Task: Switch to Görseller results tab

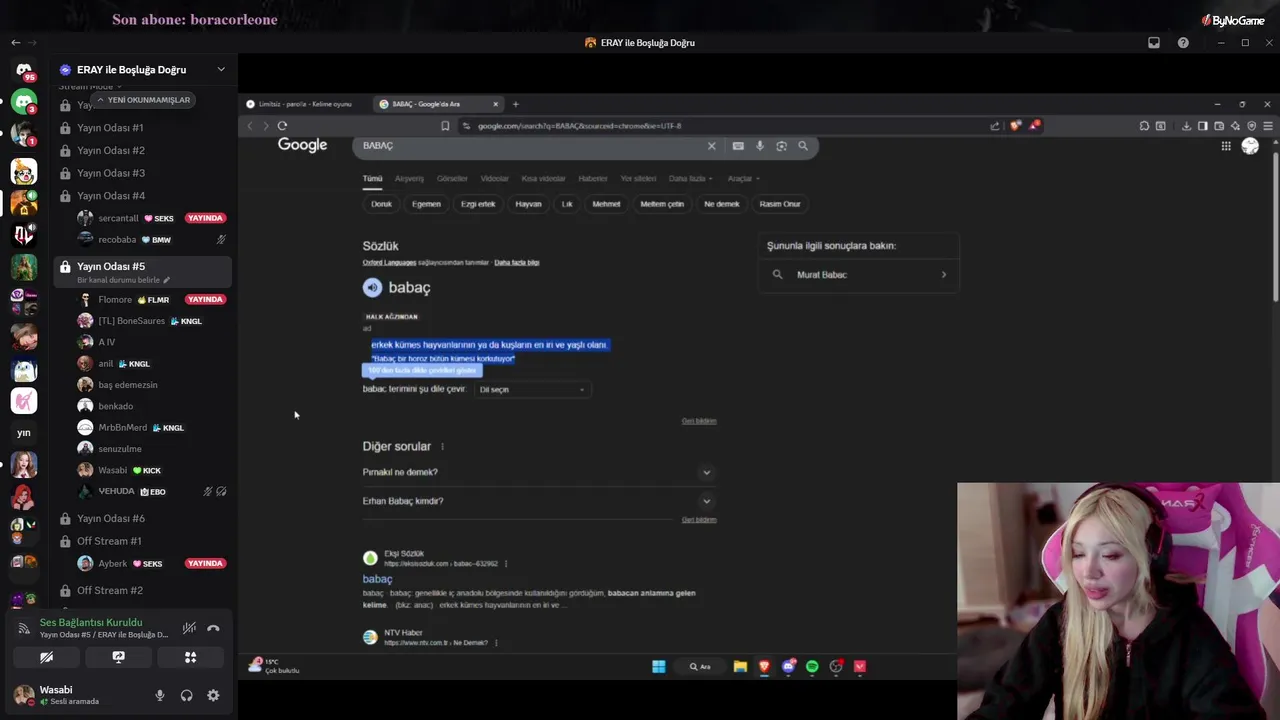Action: pyautogui.click(x=452, y=179)
